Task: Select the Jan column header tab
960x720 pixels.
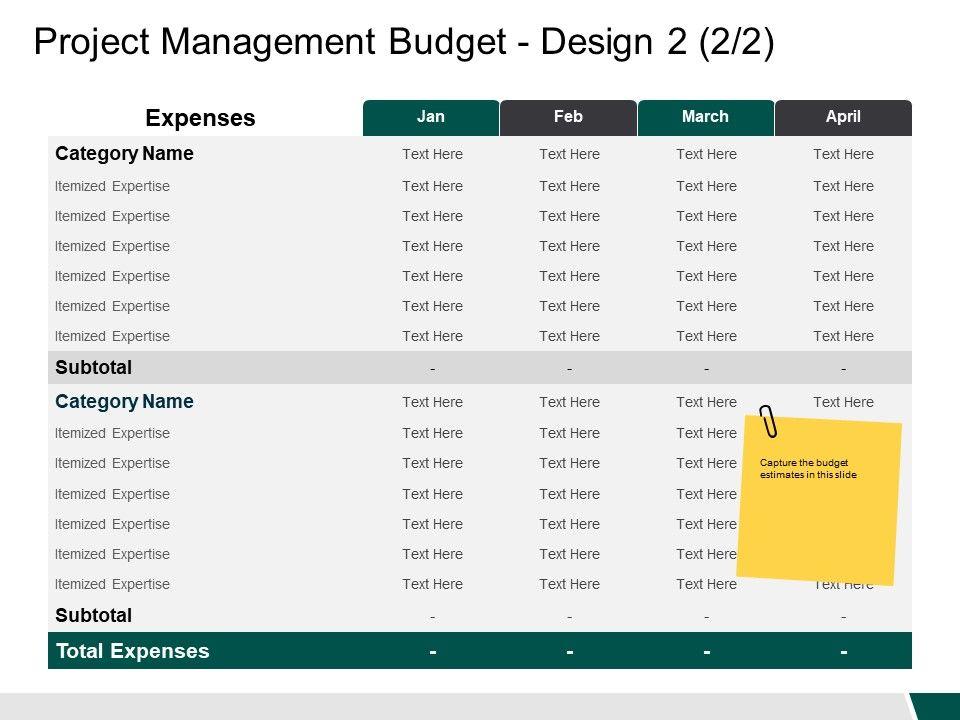Action: click(430, 117)
